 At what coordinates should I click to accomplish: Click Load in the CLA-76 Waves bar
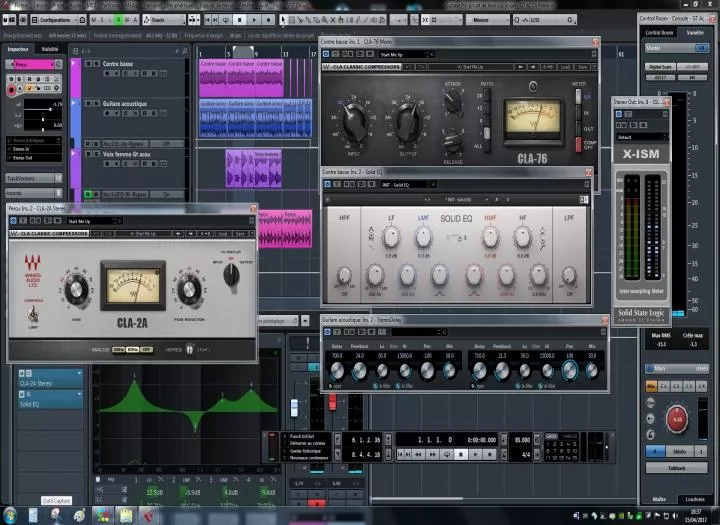(565, 67)
